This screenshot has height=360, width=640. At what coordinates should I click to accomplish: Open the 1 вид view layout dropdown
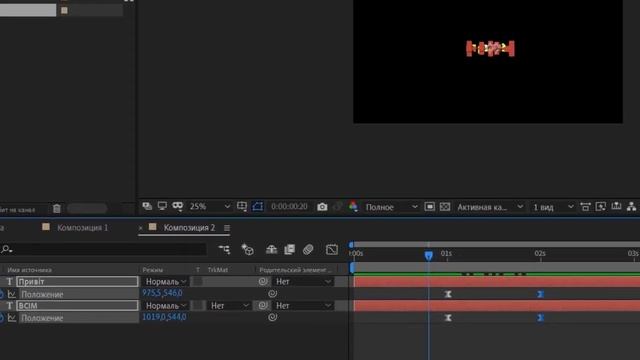tap(553, 207)
